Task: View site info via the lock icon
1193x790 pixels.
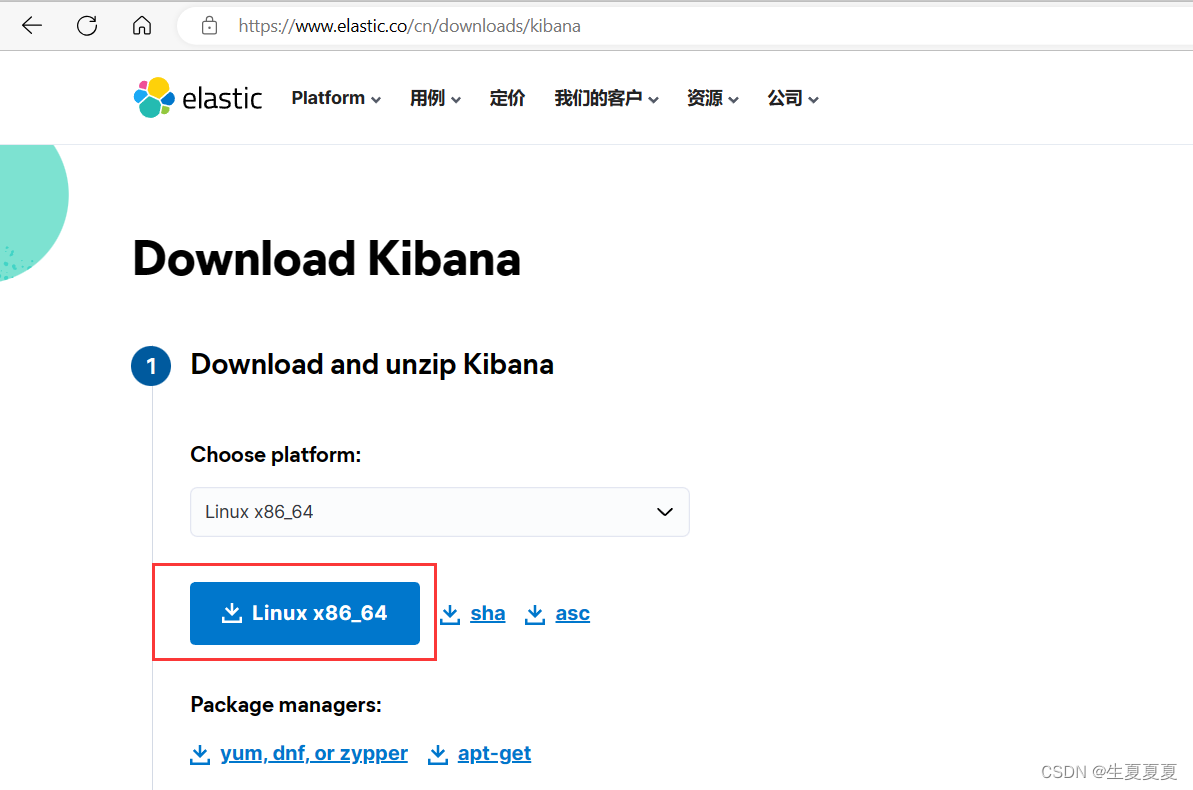Action: tap(209, 27)
